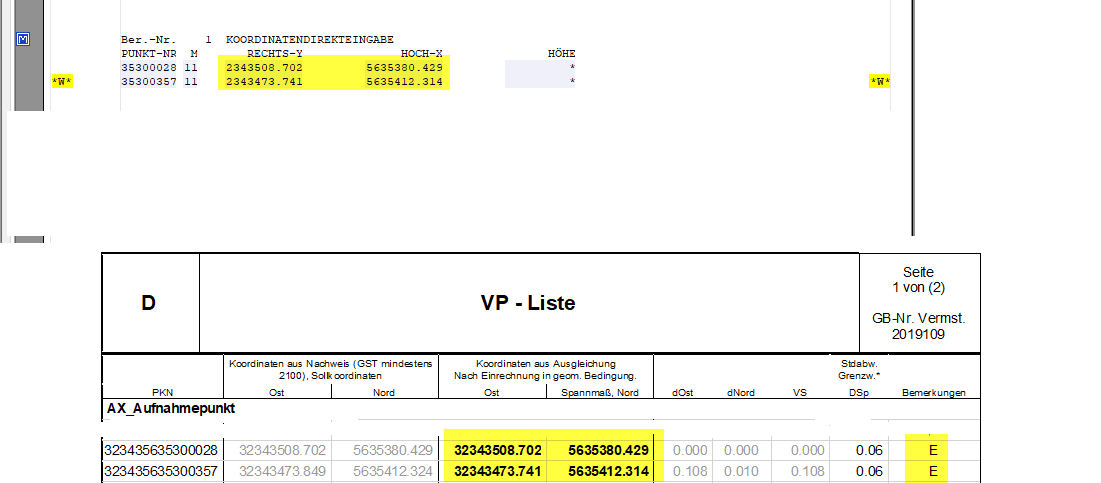Click the left yellow *W* warning marker
The height and width of the screenshot is (483, 1101).
tap(62, 82)
